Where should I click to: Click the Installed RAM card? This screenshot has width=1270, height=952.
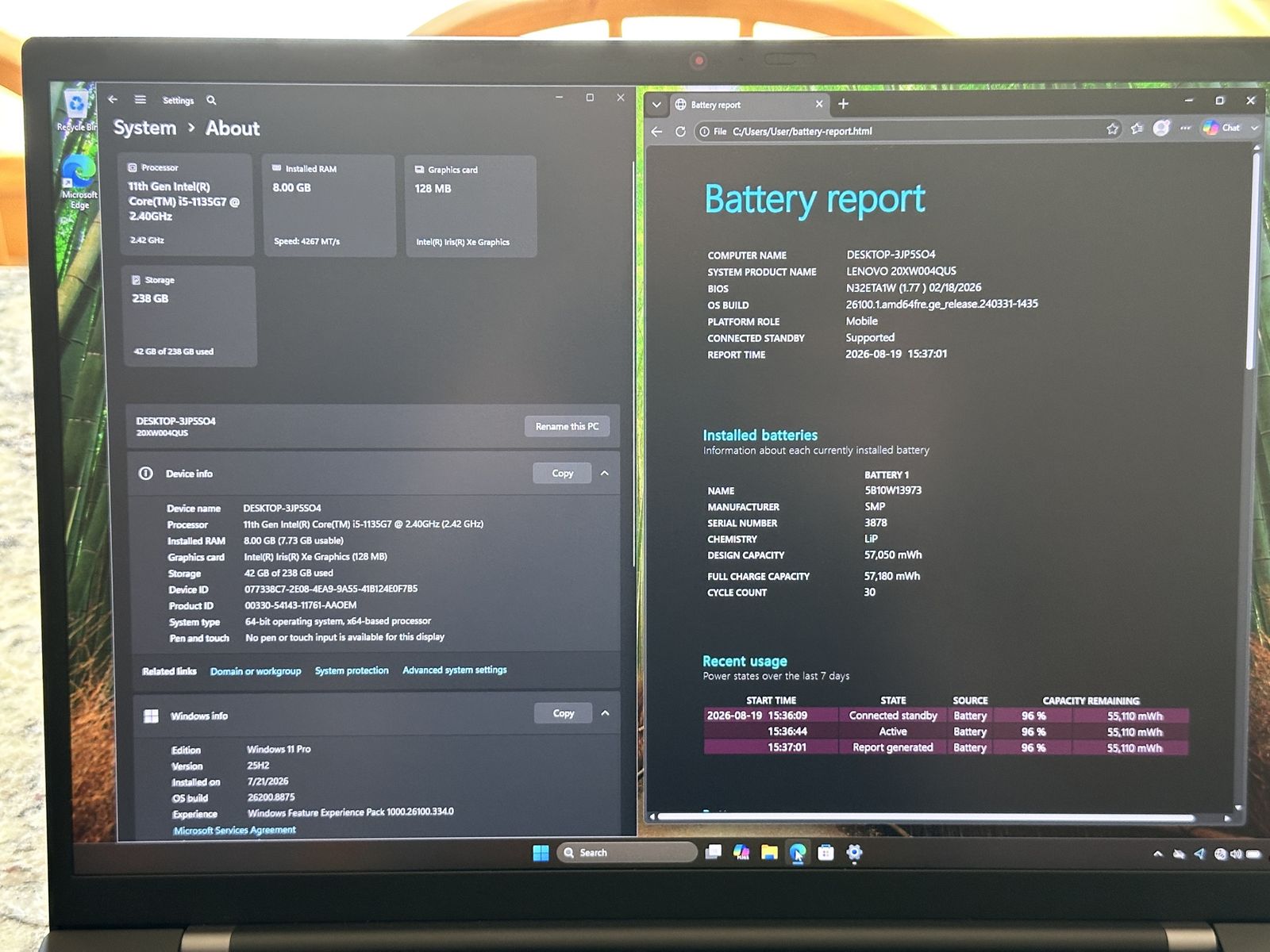(329, 205)
